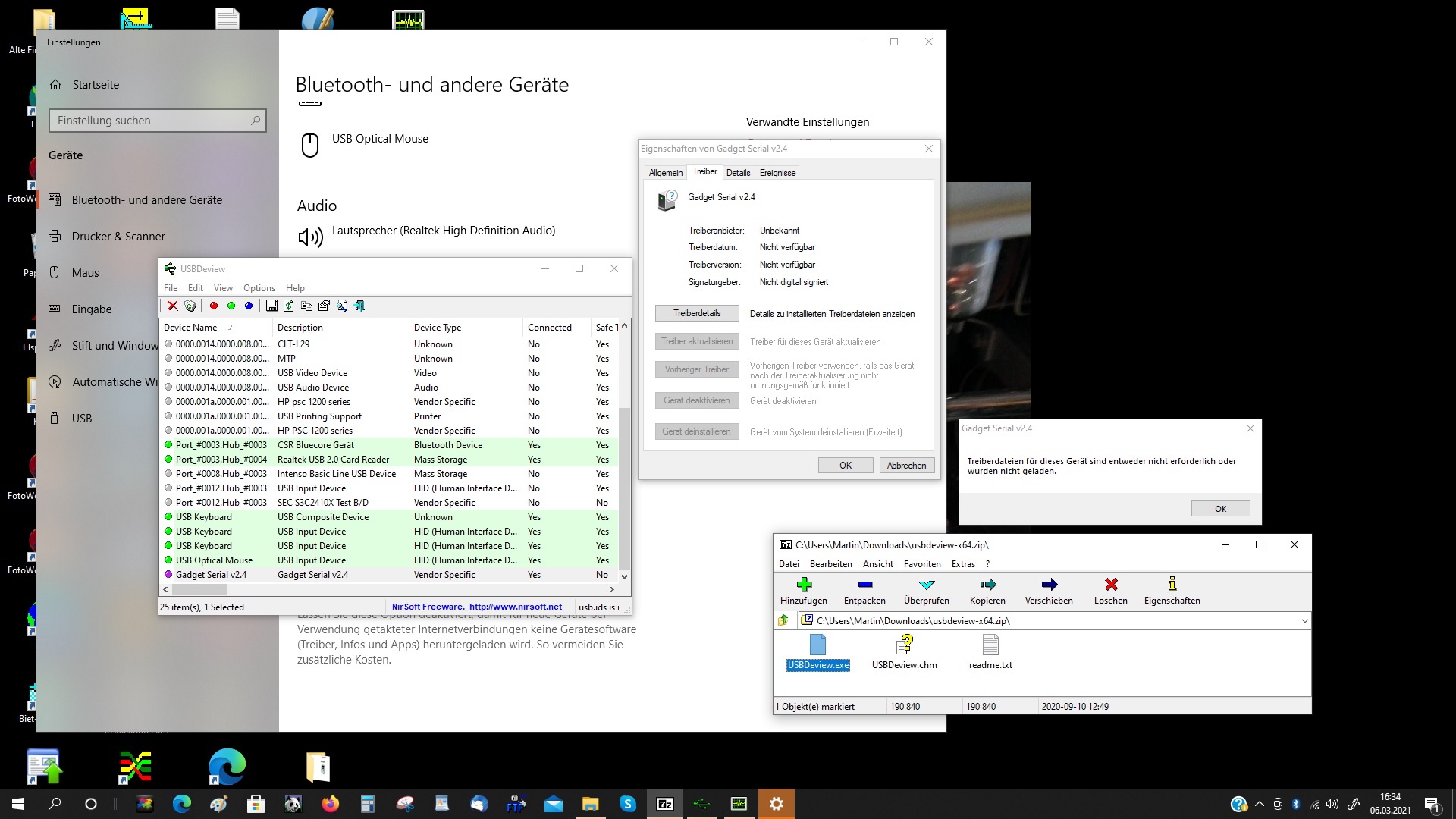Click Entpacken blue minus in 7-Zip
The height and width of the screenshot is (819, 1456).
tap(864, 590)
